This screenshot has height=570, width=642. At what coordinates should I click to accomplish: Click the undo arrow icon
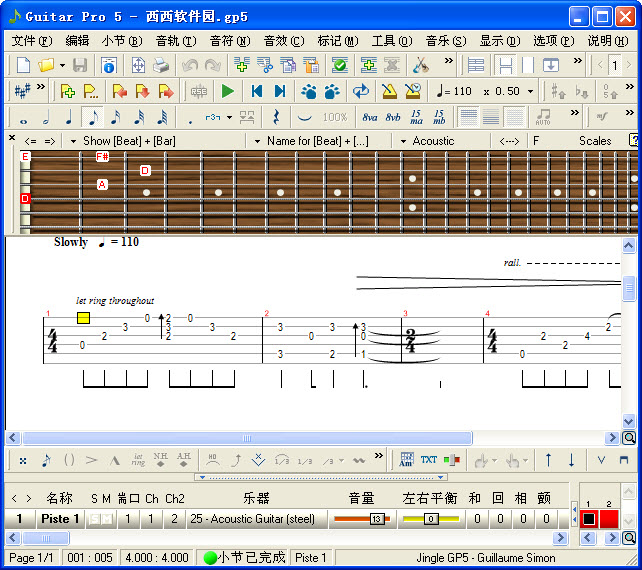pos(190,65)
